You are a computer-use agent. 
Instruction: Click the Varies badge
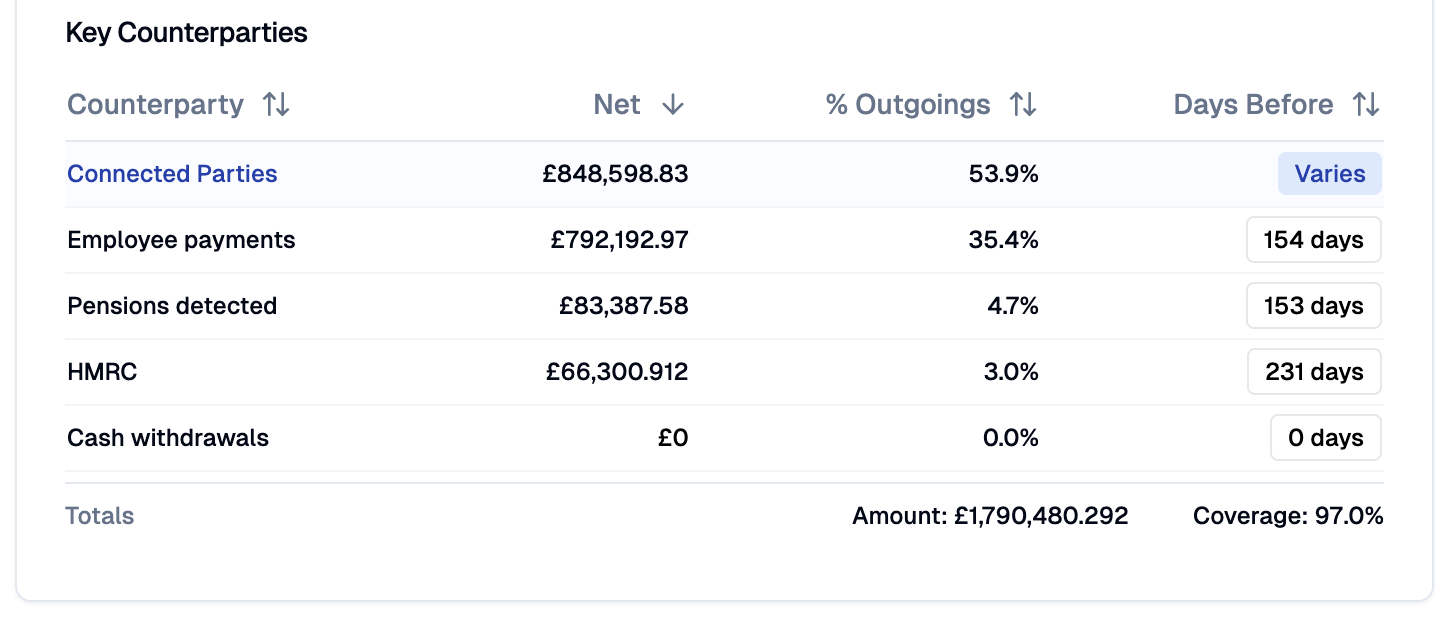click(x=1329, y=173)
